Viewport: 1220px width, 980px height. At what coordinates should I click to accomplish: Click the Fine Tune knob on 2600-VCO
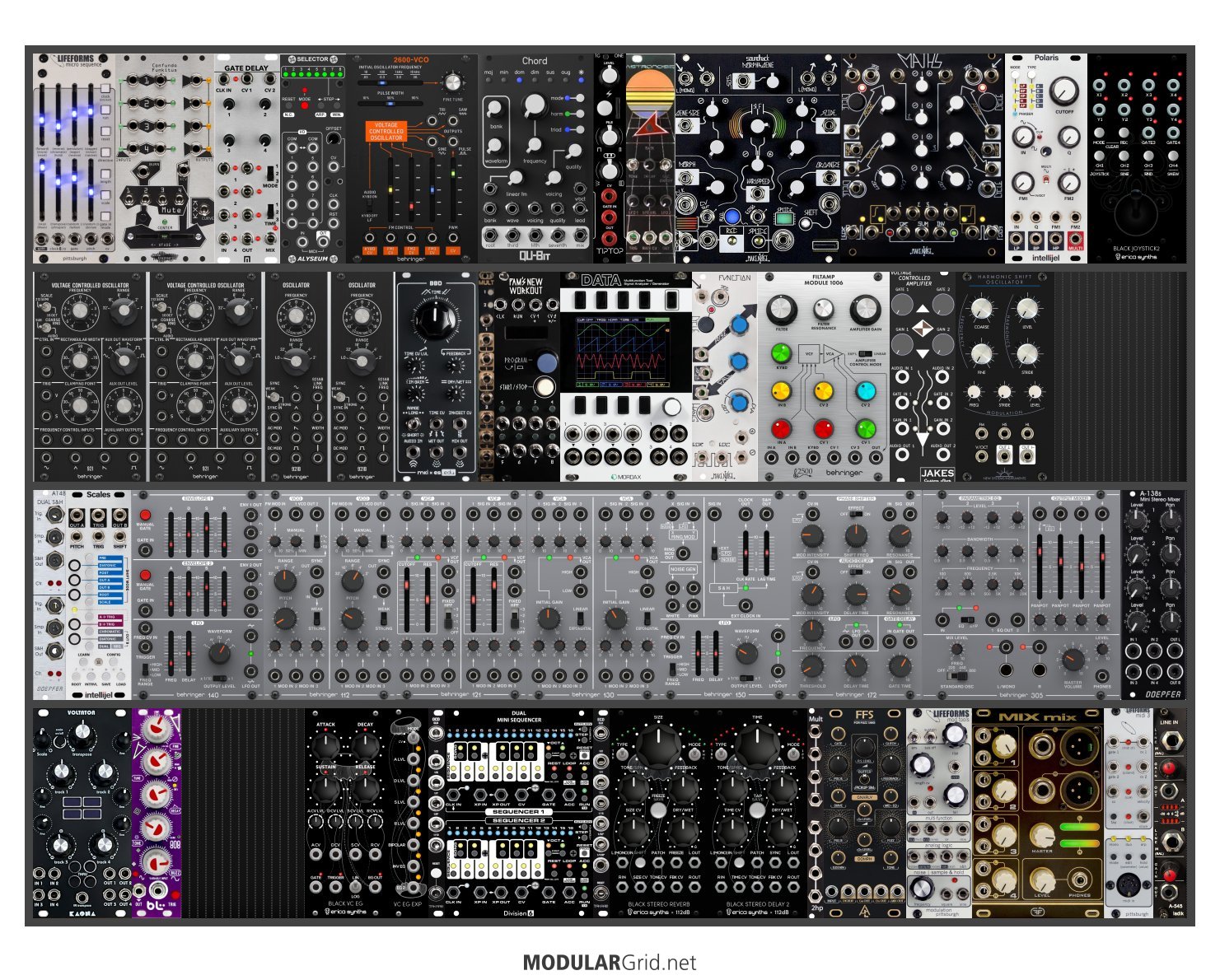pyautogui.click(x=452, y=82)
